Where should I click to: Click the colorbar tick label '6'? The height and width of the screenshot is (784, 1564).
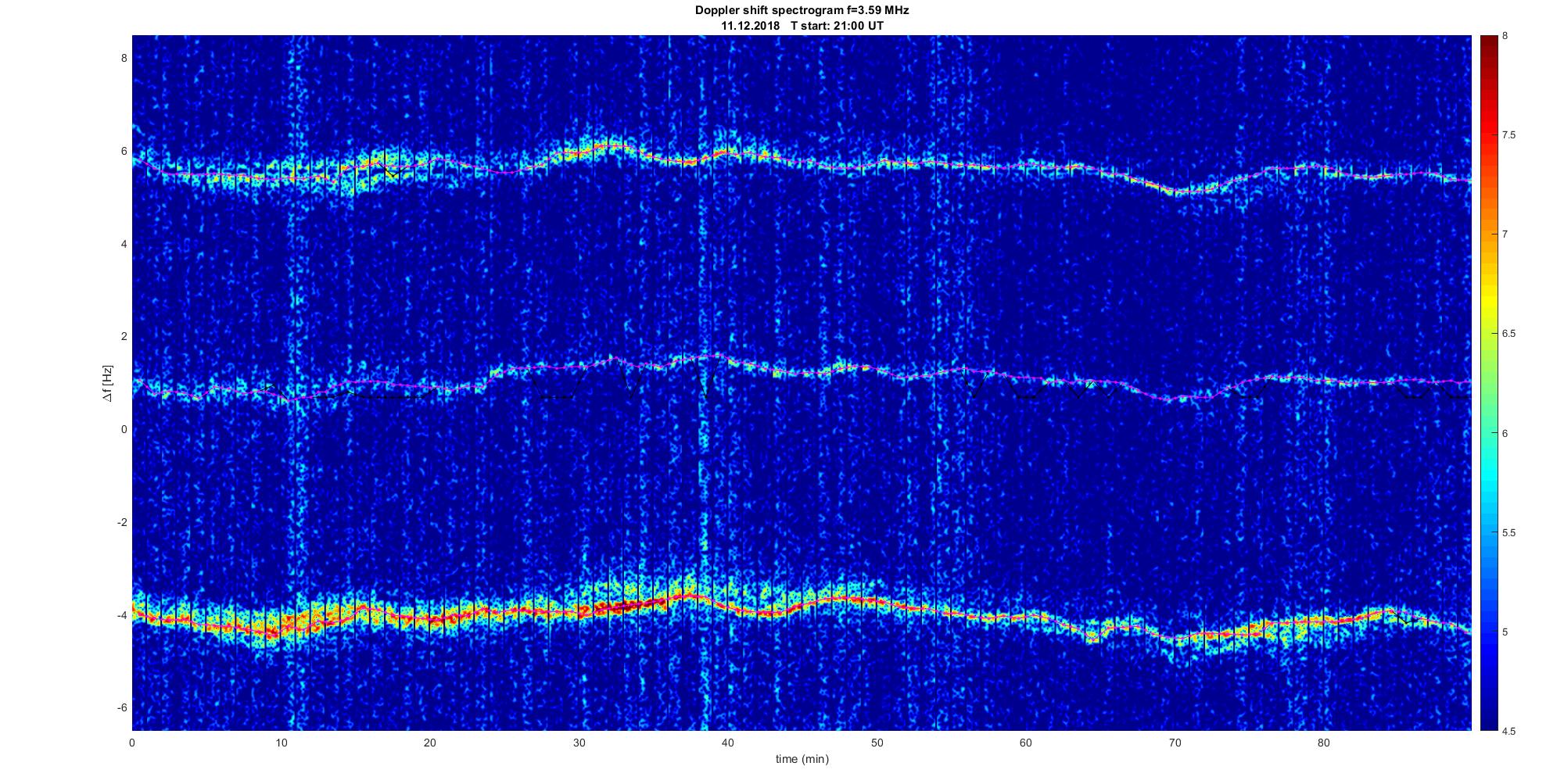pos(1505,433)
